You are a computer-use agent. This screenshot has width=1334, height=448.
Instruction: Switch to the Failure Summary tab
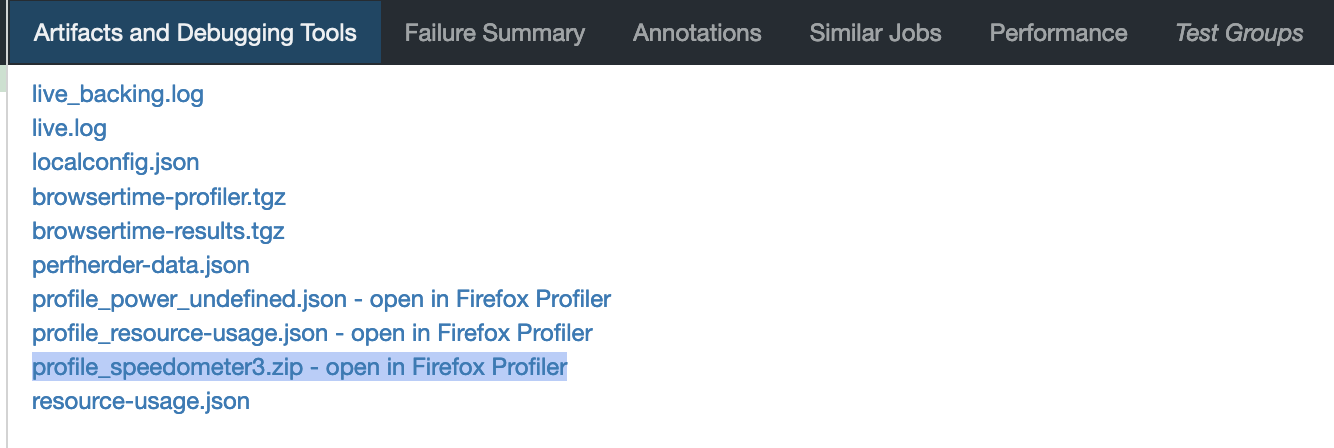[x=494, y=33]
